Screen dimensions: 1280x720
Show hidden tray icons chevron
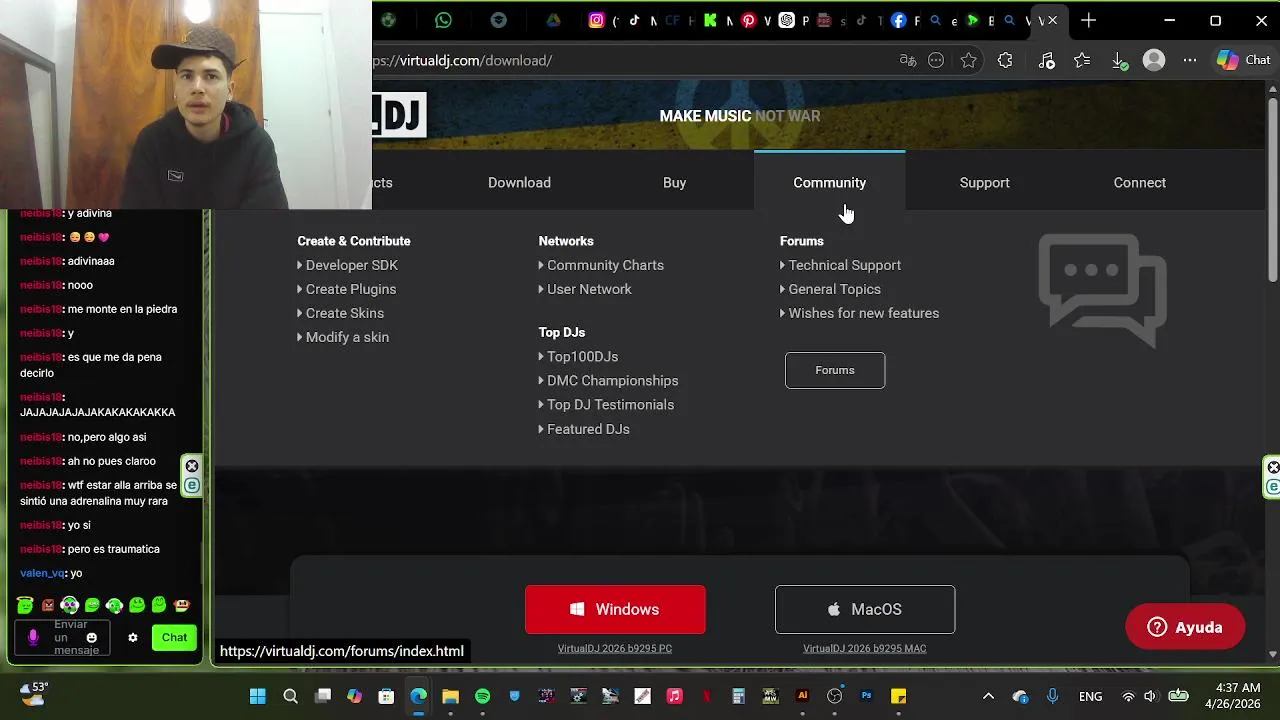coord(988,696)
